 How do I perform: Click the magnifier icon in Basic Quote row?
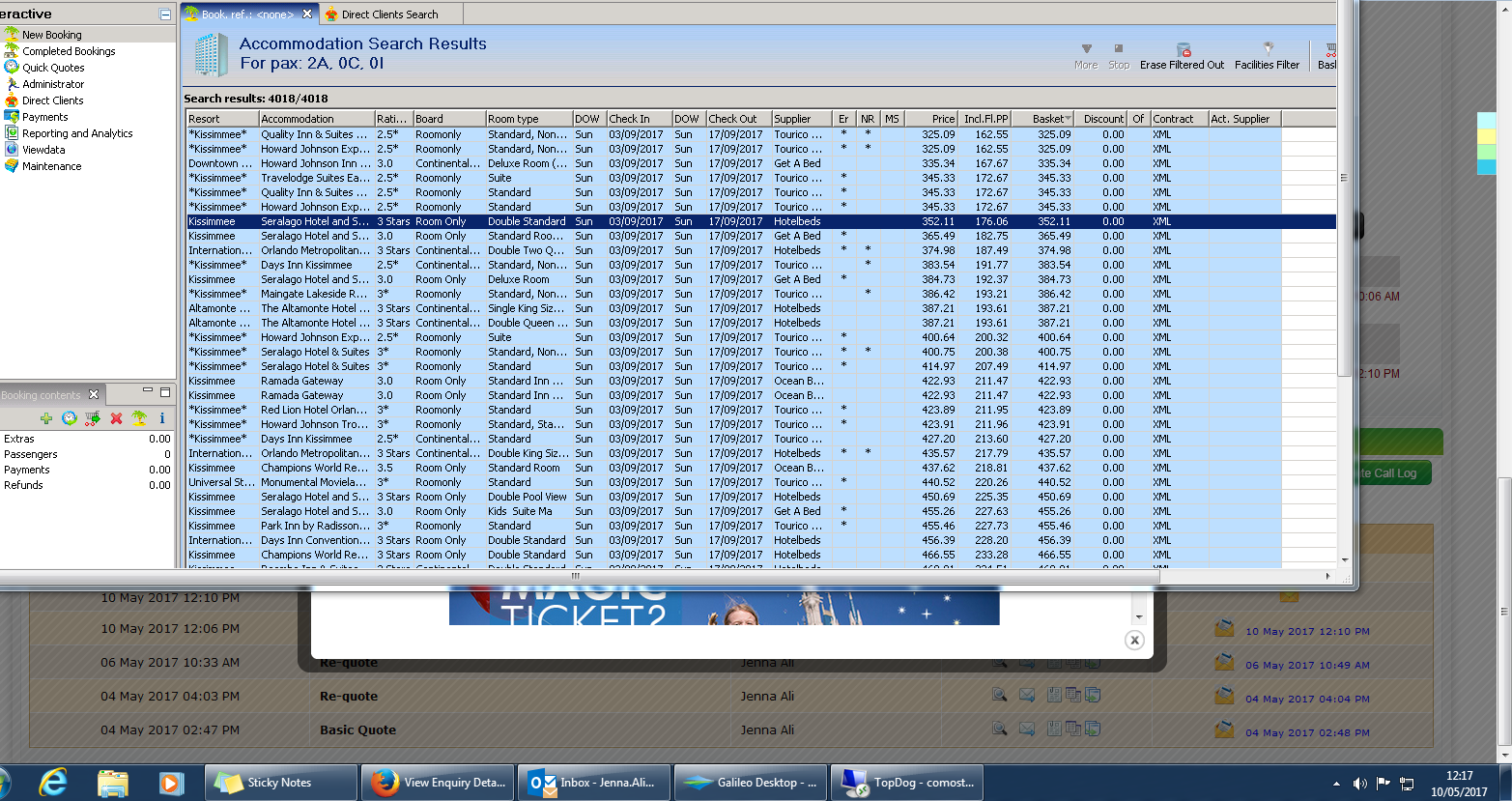(x=999, y=729)
